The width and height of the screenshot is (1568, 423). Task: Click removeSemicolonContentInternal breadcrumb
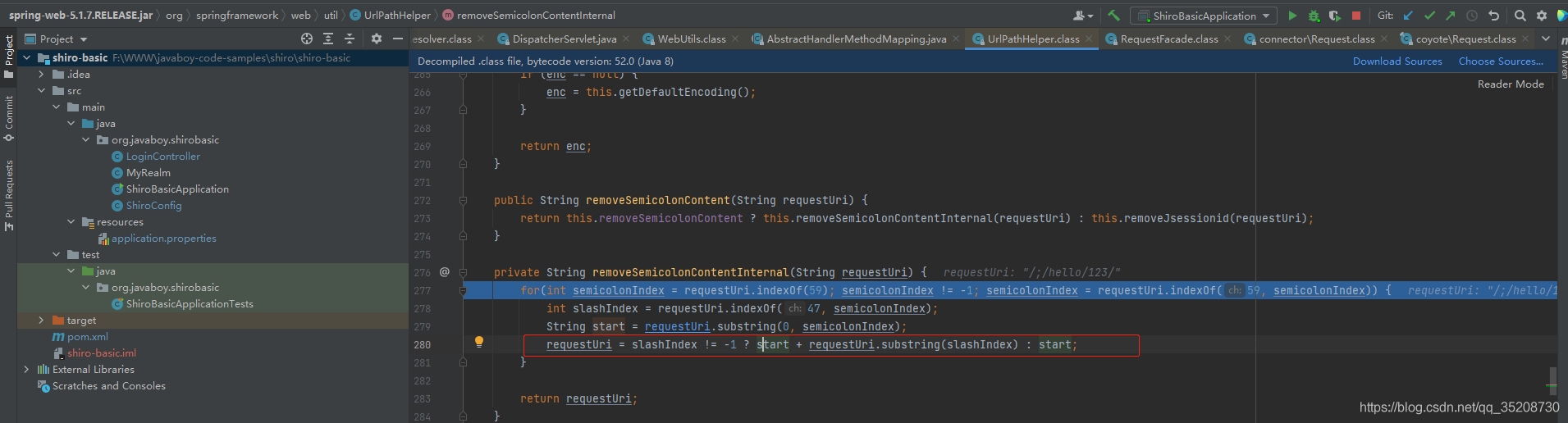[x=529, y=16]
